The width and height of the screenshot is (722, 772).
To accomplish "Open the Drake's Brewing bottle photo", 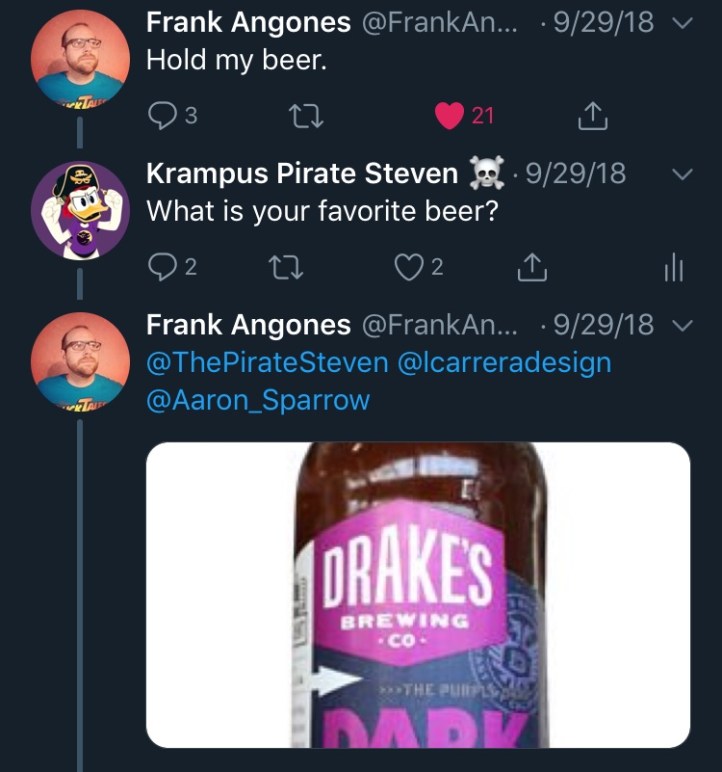I will tap(418, 595).
